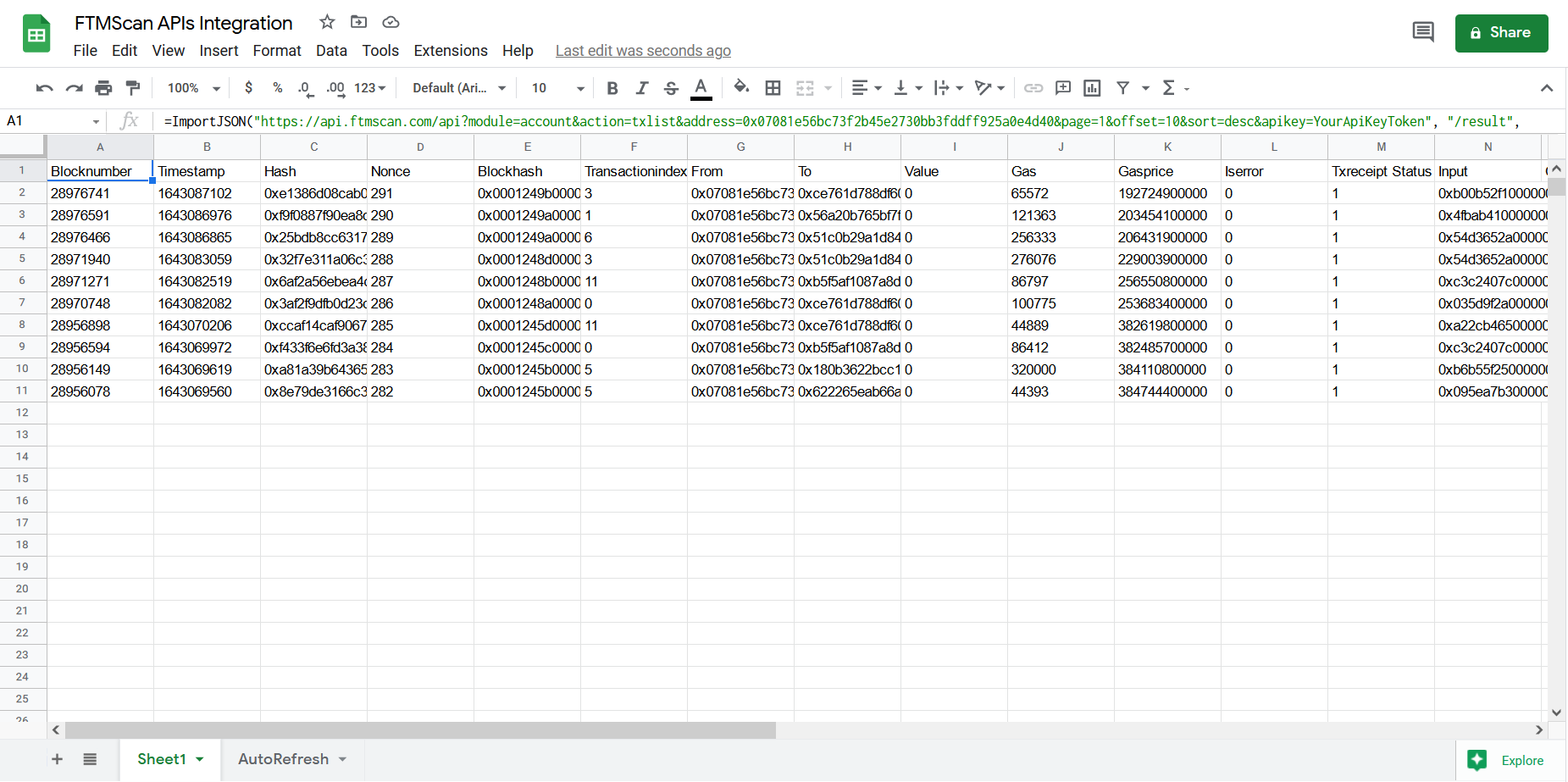Click the horizontal scrollbar thumb
Screen dimensions: 1568x782
420,730
